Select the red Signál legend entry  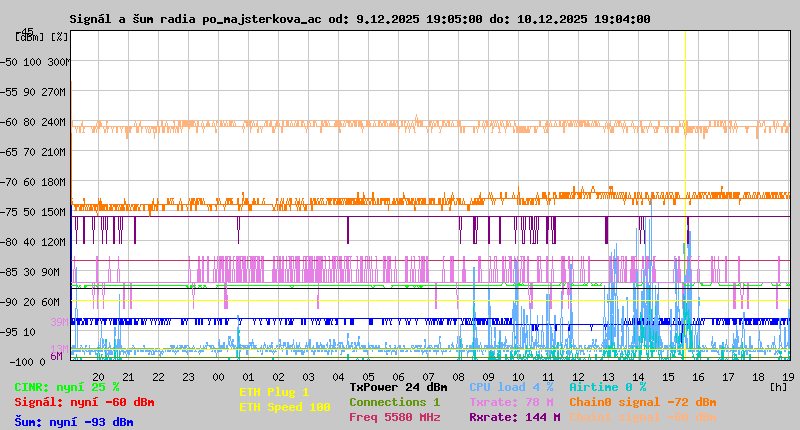tap(84, 402)
